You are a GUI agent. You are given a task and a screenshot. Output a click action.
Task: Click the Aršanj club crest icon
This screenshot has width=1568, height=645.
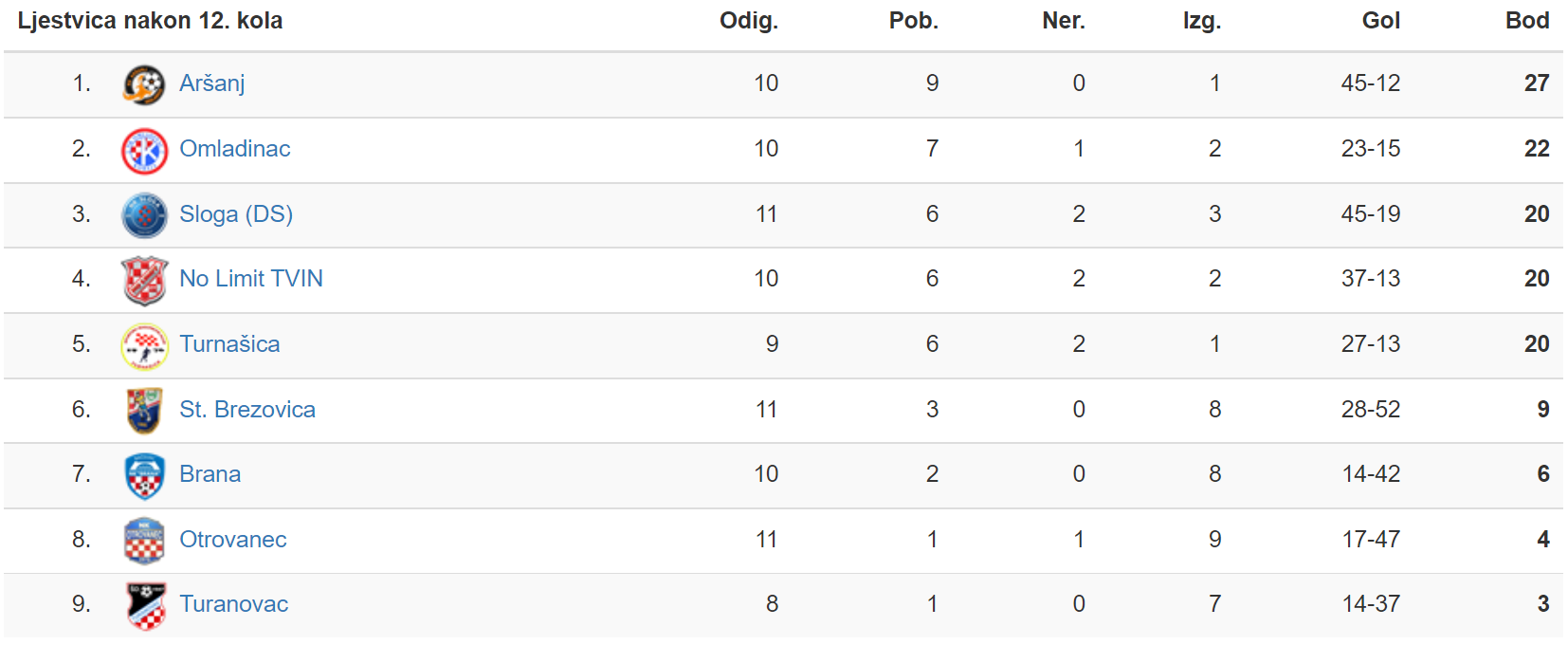pyautogui.click(x=144, y=84)
